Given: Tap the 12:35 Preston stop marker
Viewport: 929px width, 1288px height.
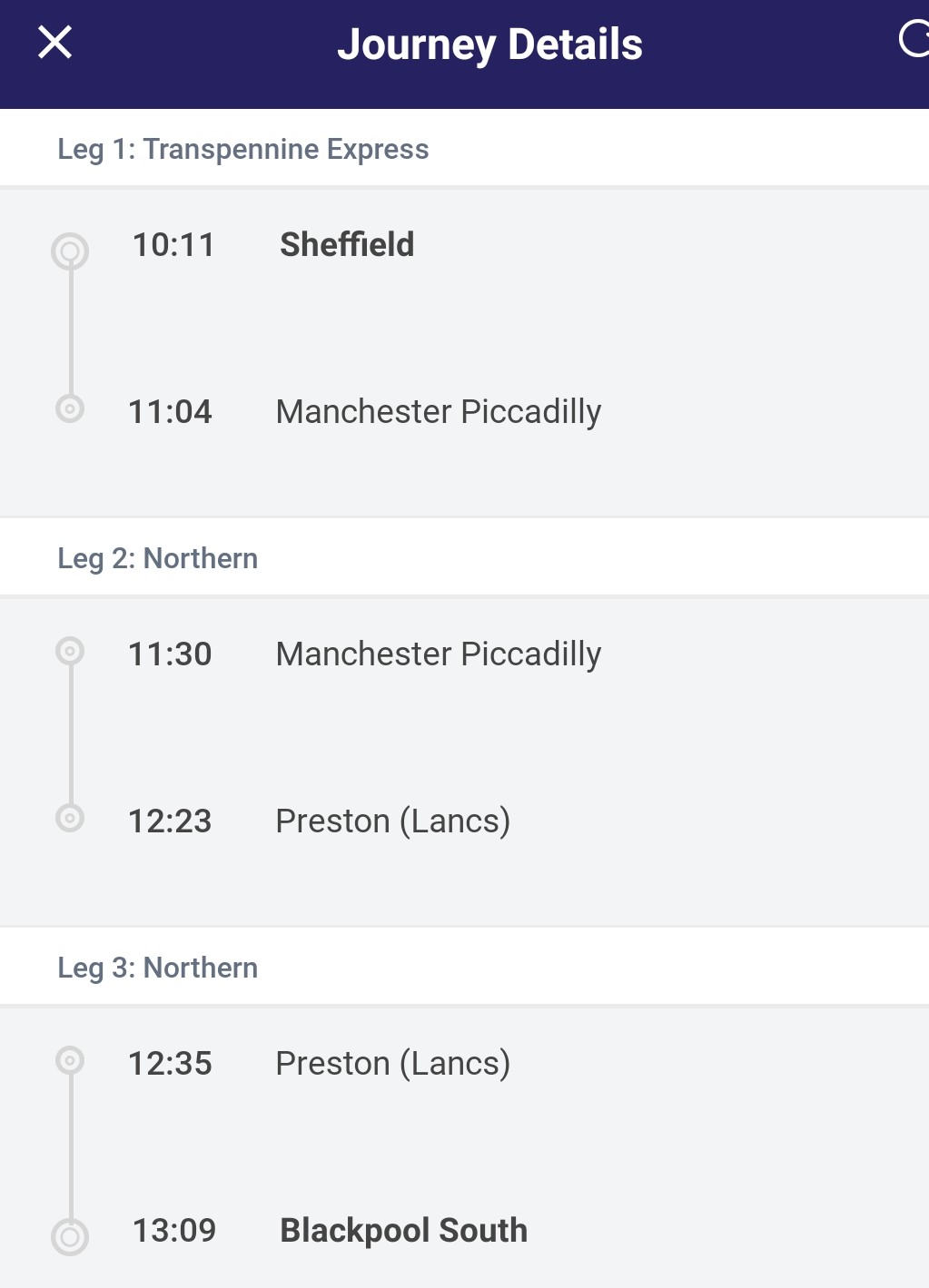Looking at the screenshot, I should click(70, 1060).
